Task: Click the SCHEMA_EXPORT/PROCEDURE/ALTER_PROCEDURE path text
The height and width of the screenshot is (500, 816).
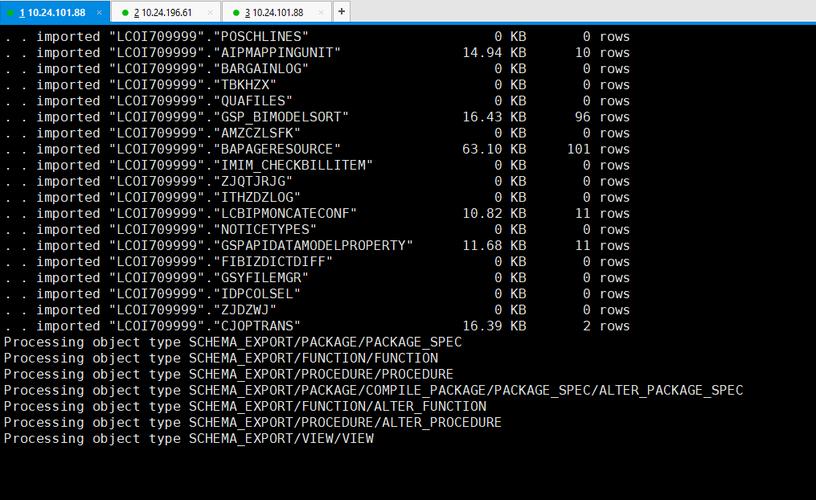Action: point(345,422)
